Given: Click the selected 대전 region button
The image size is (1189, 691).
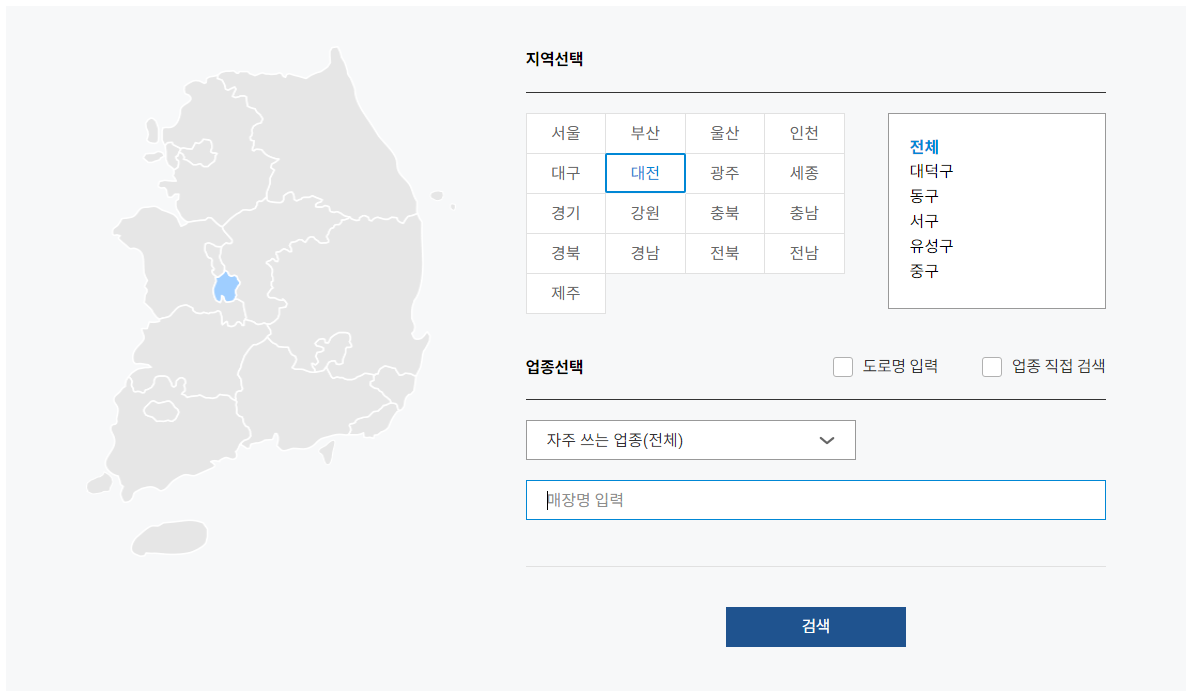Looking at the screenshot, I should pyautogui.click(x=645, y=173).
